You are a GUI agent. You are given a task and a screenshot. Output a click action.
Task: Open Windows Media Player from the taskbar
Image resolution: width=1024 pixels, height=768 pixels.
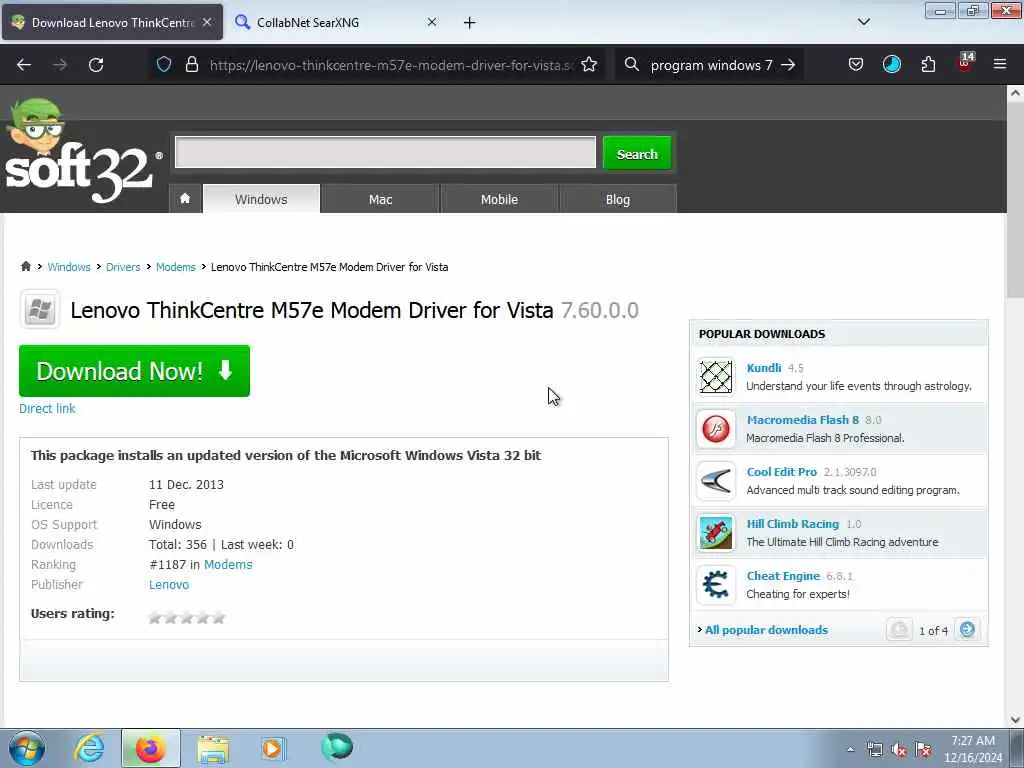point(273,748)
